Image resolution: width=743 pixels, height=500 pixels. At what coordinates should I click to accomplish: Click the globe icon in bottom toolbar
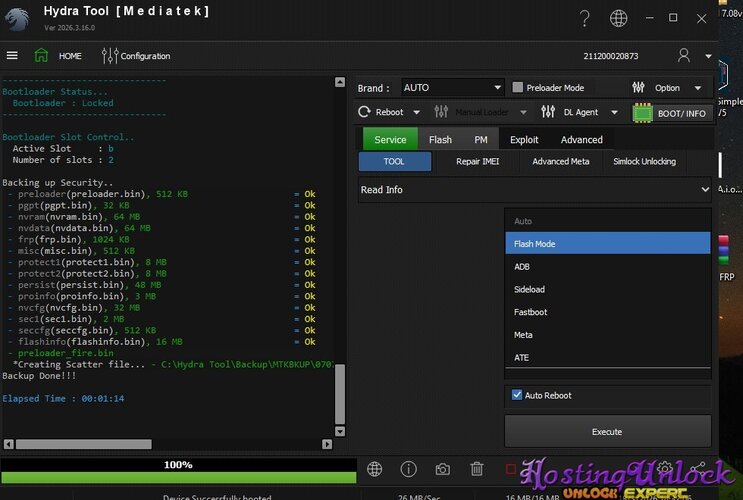(x=375, y=469)
